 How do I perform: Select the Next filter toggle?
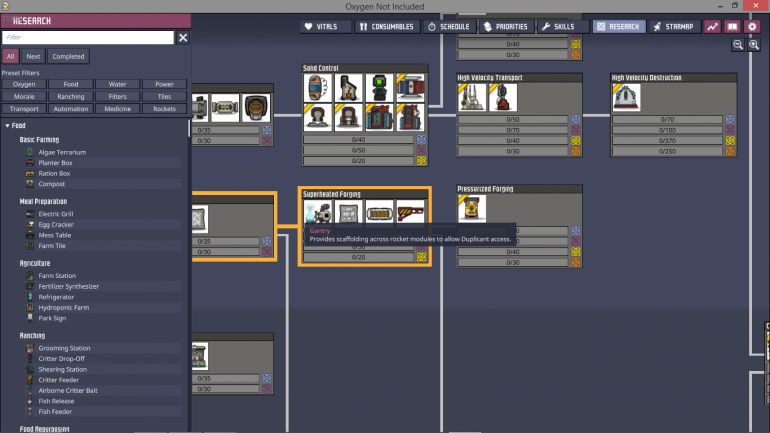pos(33,56)
